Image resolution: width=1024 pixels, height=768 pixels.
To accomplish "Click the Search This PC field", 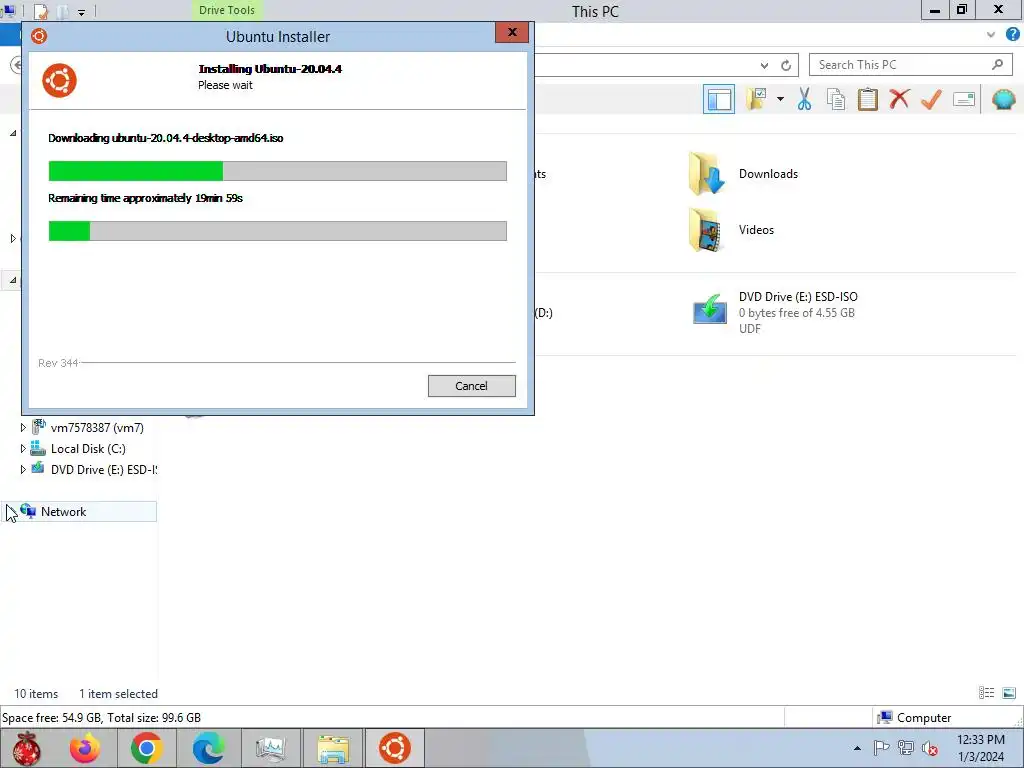I will [910, 65].
